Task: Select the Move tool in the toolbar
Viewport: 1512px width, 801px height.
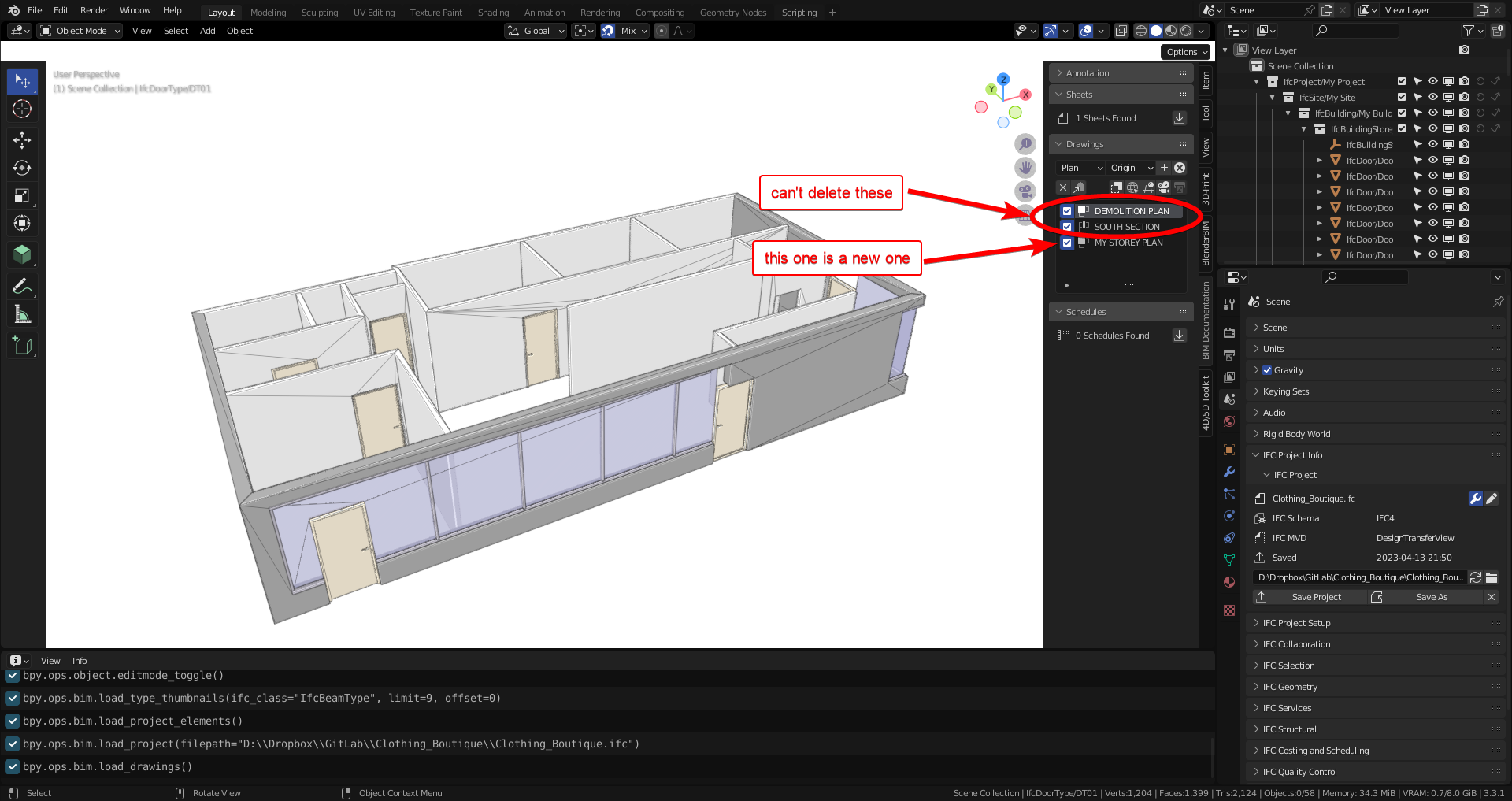Action: point(22,139)
